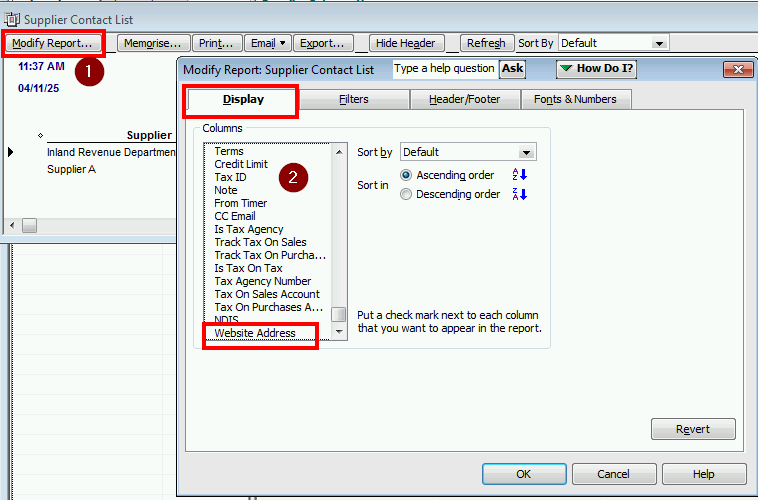Screen dimensions: 758x500
Task: Close the Modify Report dialog
Action: 738,69
